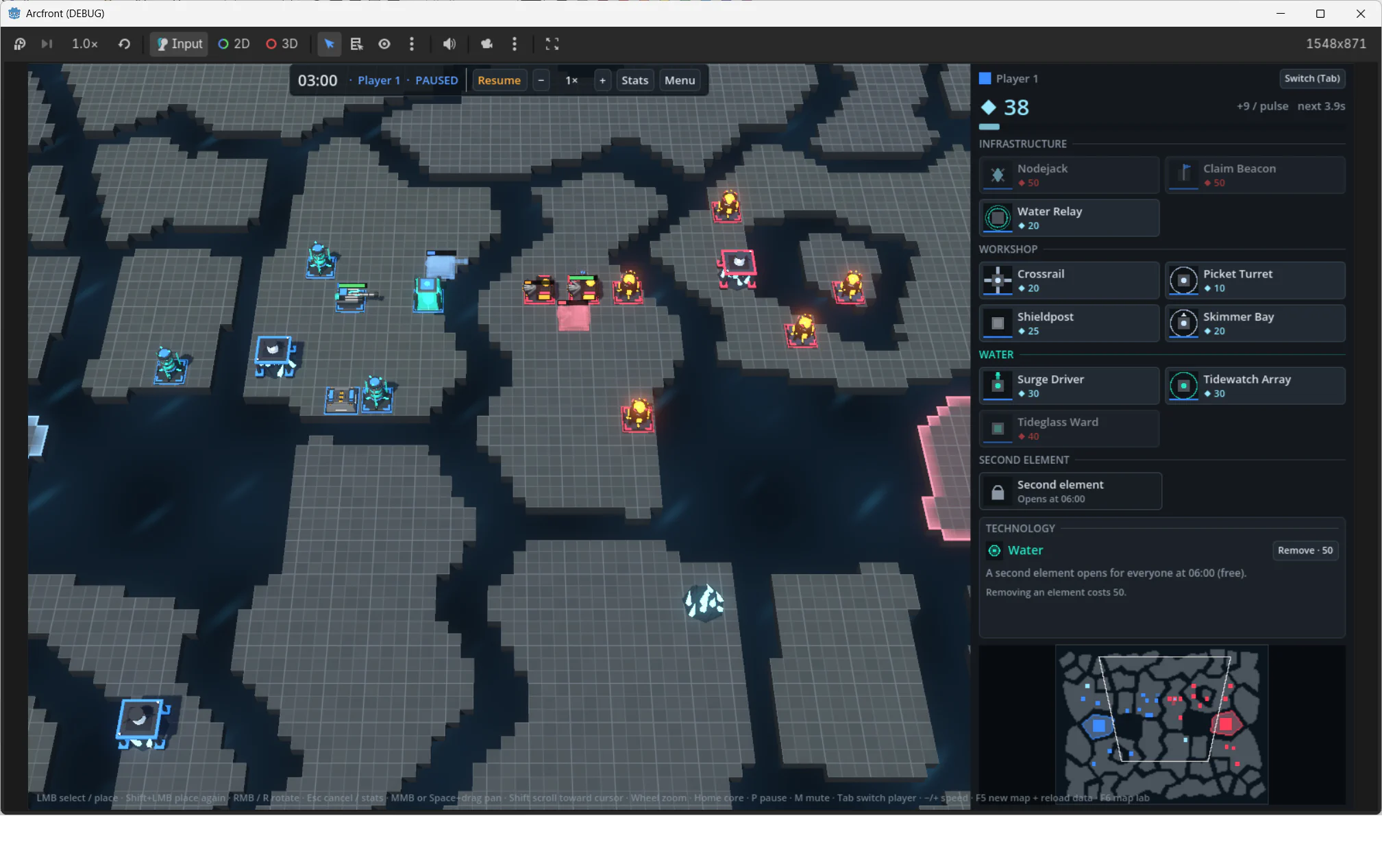This screenshot has width=1382, height=868.
Task: Click the Remove · 50 button
Action: [1305, 551]
